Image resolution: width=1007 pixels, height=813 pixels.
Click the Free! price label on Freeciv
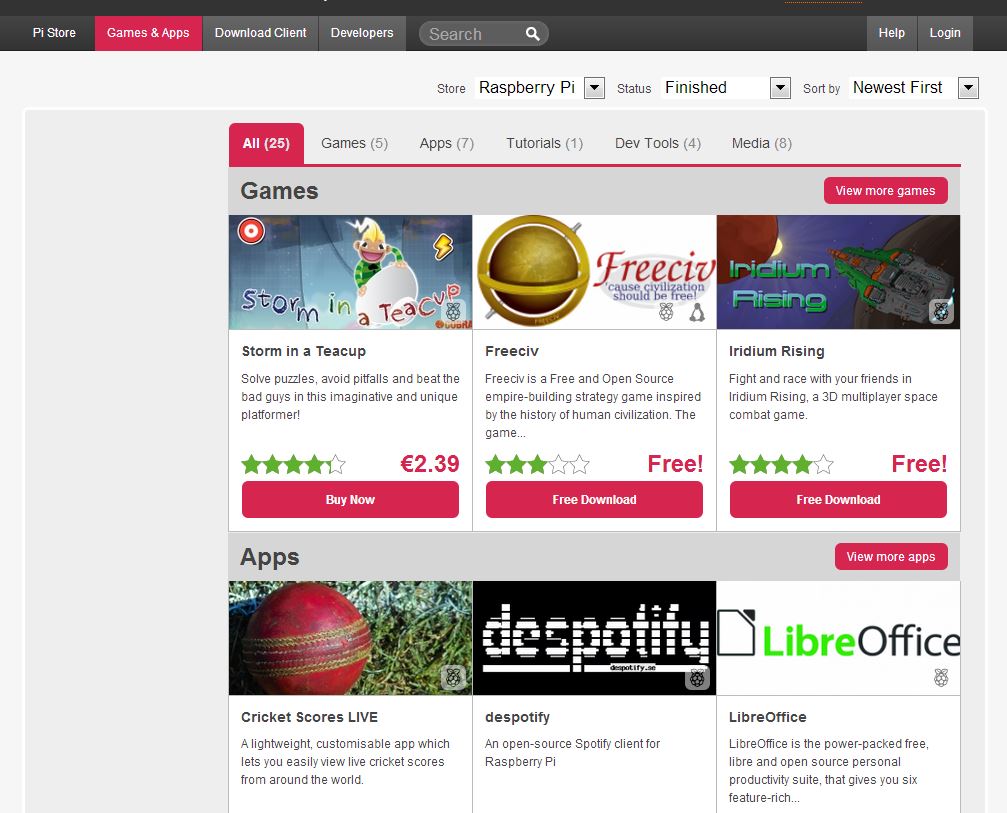pos(675,464)
